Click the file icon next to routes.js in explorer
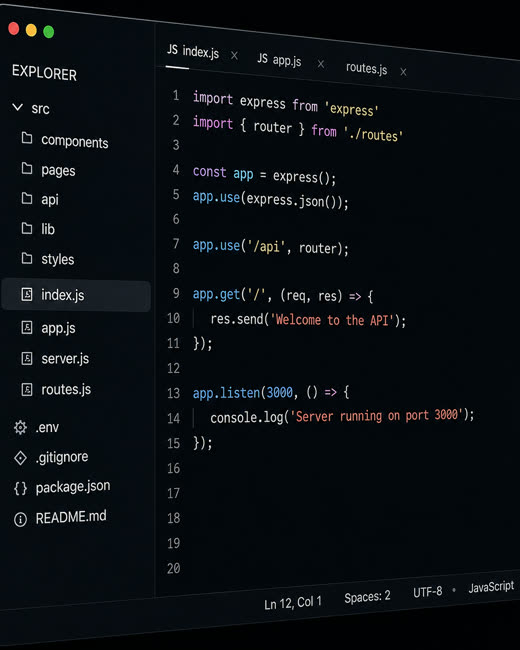Viewport: 520px width, 650px height. [27, 389]
